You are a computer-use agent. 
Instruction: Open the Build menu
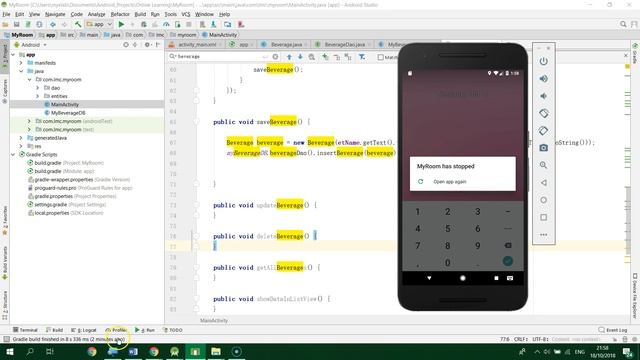click(x=140, y=14)
